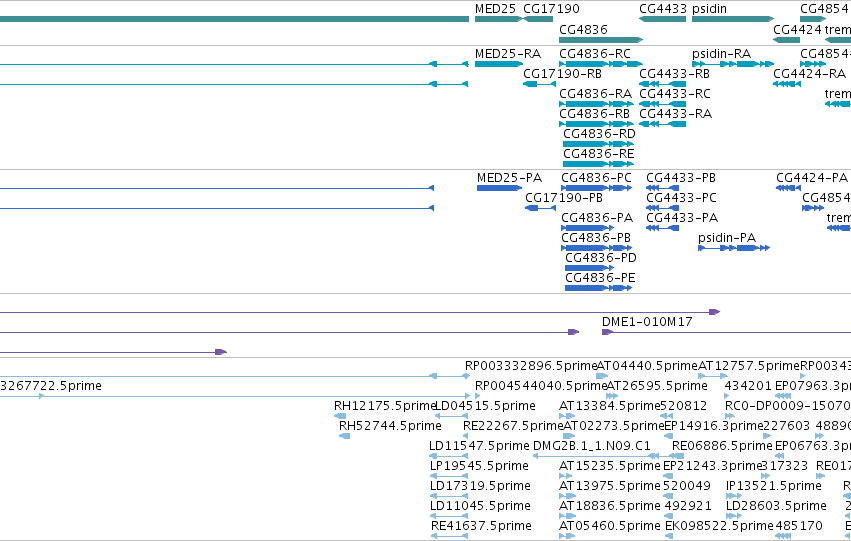Viewport: 851px width, 541px height.
Task: Open the LD11547.5prime EST label
Action: coord(479,447)
